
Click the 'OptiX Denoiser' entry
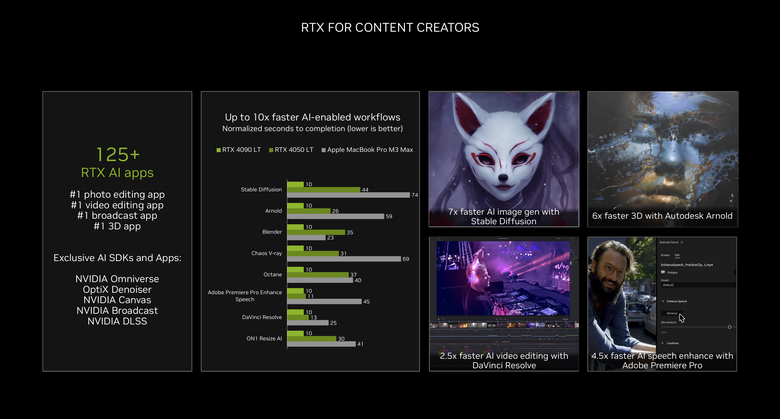click(x=117, y=289)
